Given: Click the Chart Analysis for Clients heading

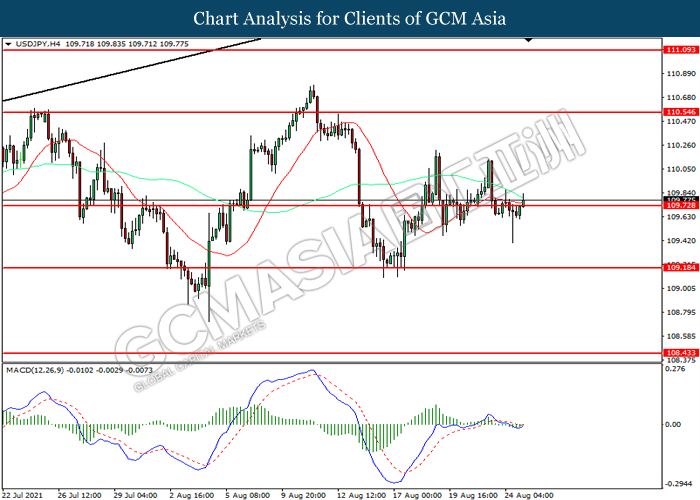Looking at the screenshot, I should pos(350,18).
